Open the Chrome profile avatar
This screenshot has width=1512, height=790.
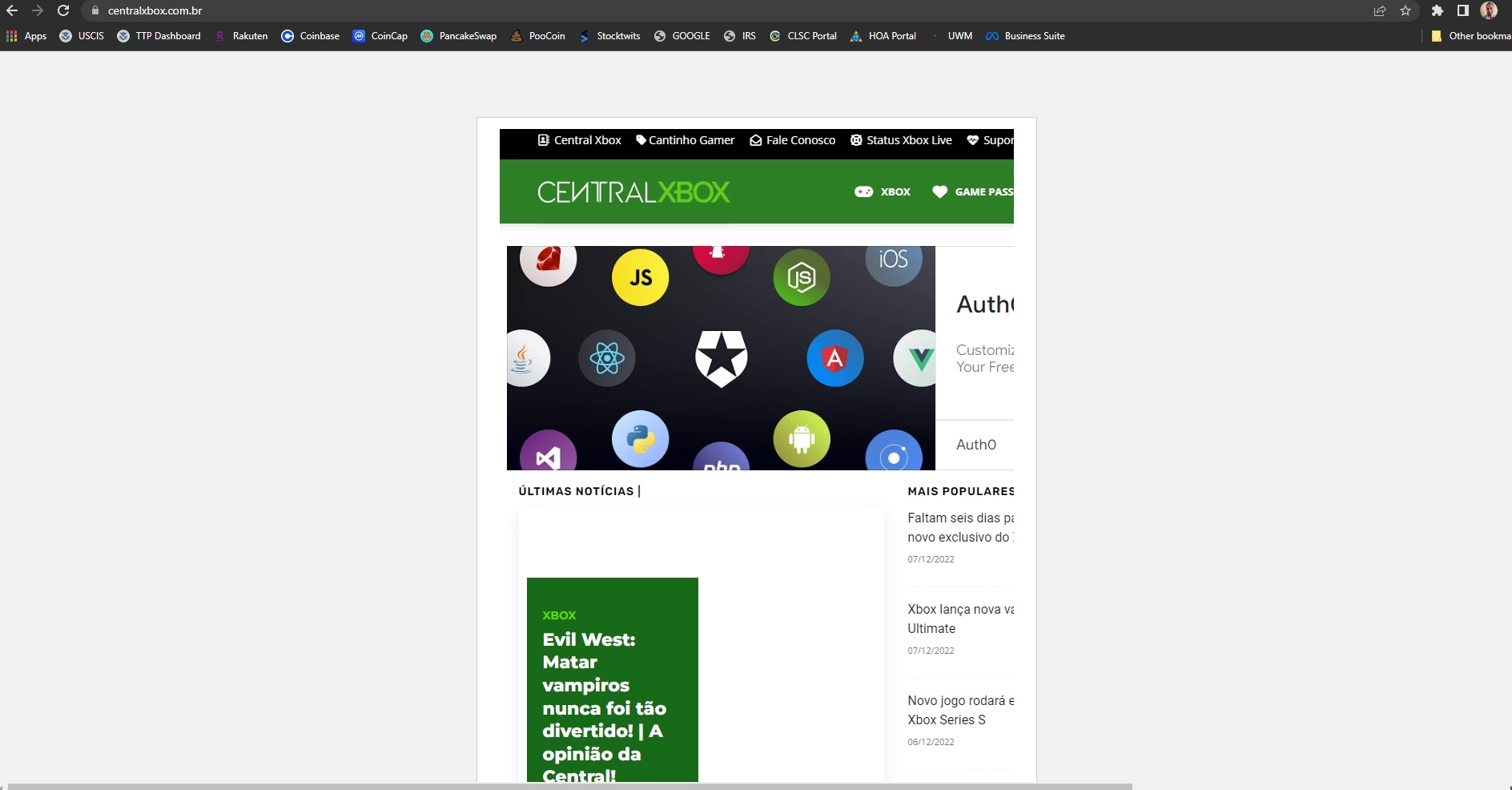point(1489,10)
